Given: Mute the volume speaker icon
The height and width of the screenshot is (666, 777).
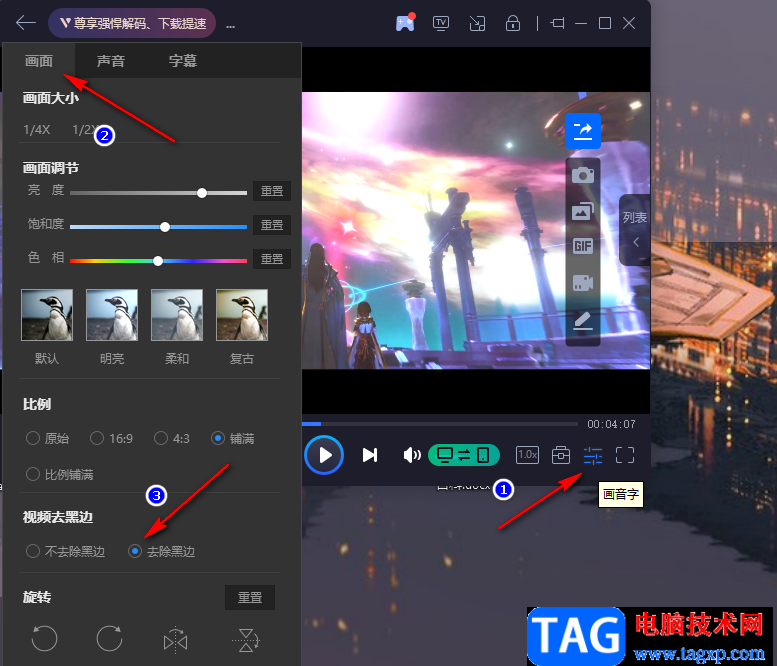Looking at the screenshot, I should tap(412, 455).
